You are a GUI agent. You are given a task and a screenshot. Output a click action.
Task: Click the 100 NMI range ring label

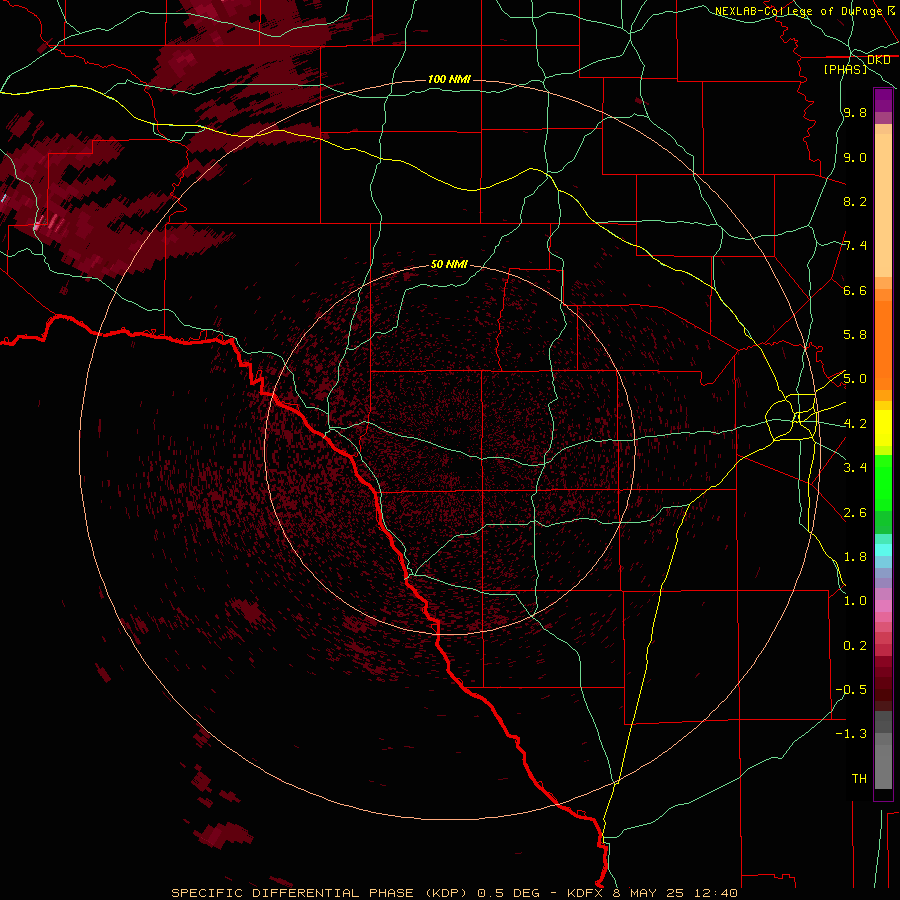(449, 79)
